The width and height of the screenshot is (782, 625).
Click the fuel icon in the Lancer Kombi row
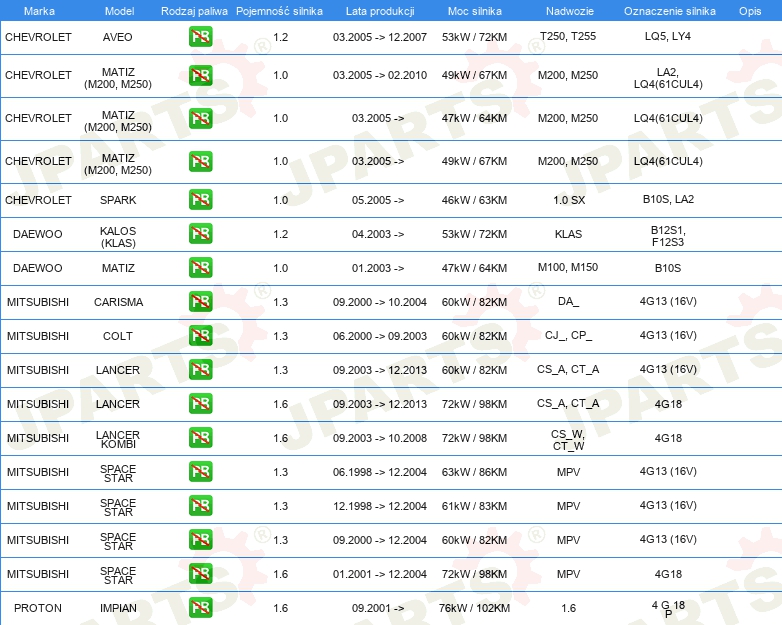200,437
